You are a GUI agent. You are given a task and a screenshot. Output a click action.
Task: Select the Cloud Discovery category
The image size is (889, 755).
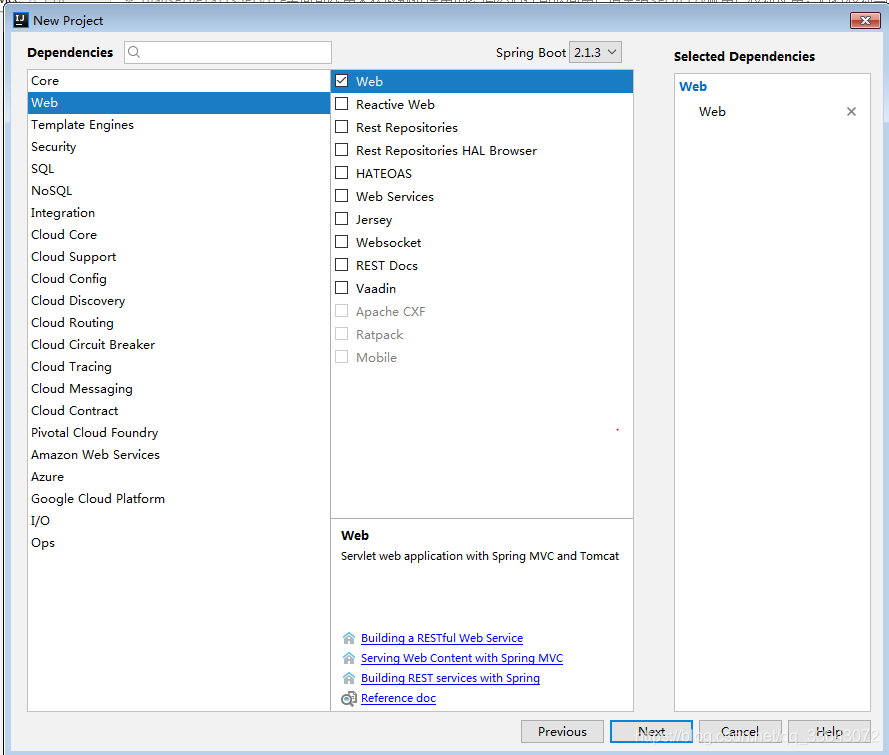click(179, 300)
